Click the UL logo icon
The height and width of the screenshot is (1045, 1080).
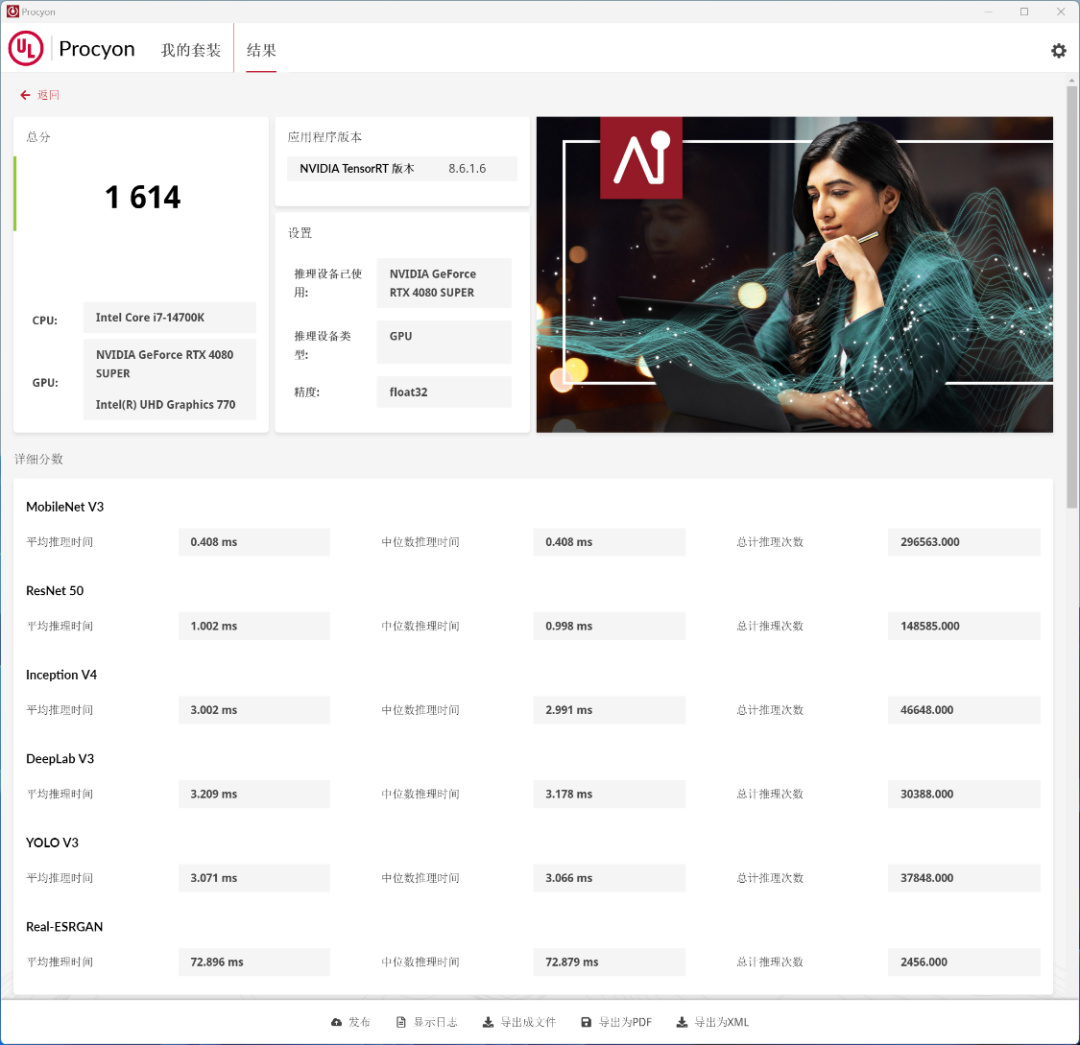[x=25, y=48]
